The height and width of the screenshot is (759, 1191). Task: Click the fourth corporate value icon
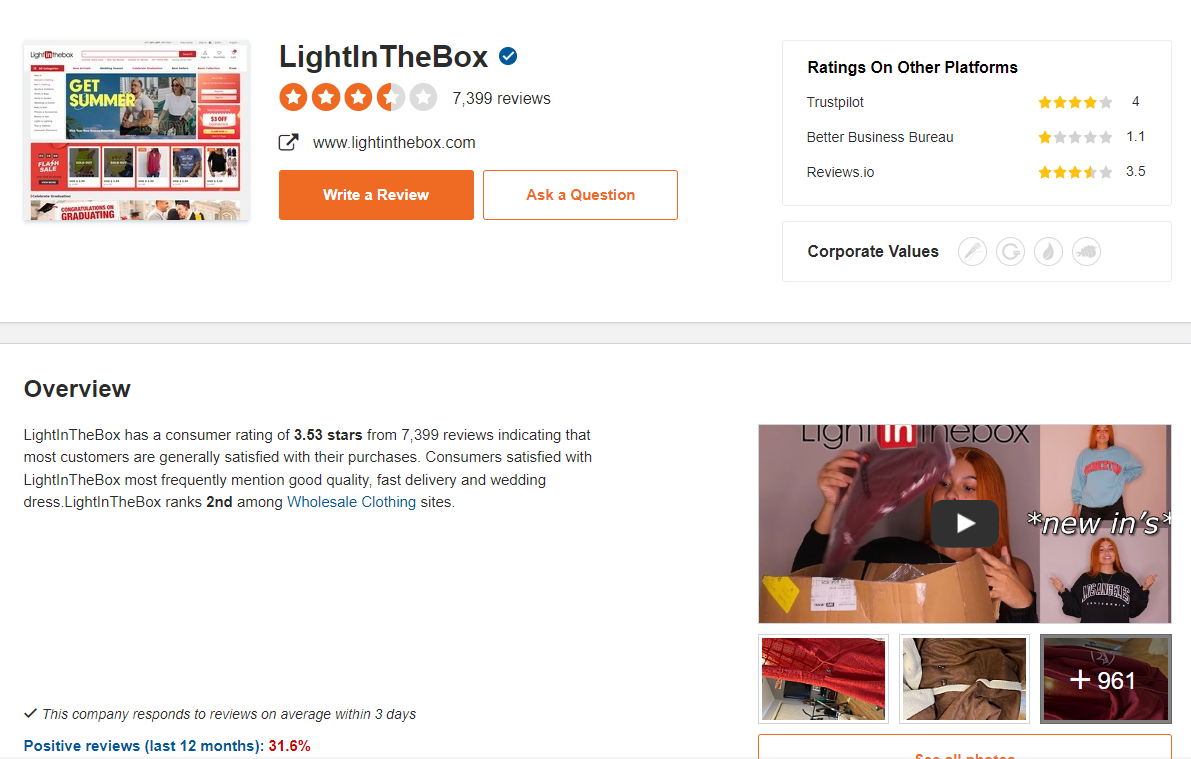click(x=1086, y=251)
